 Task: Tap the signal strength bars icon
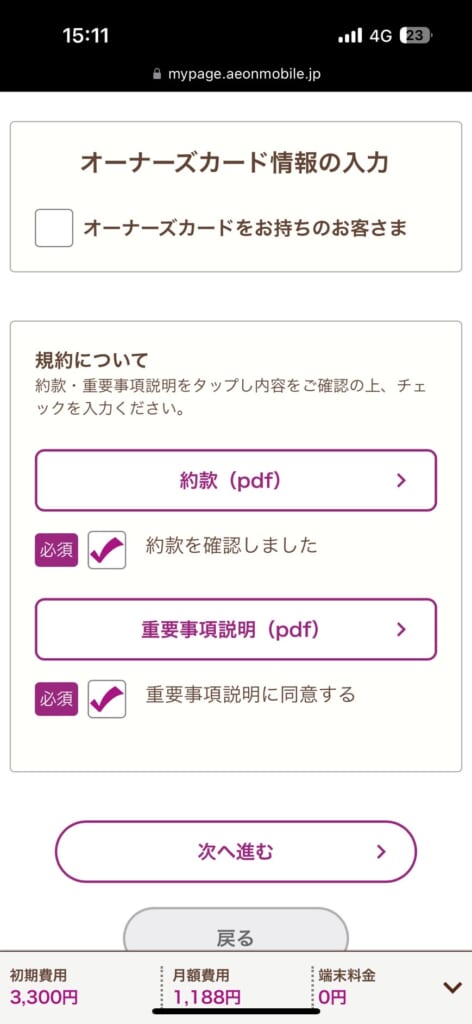[x=350, y=36]
